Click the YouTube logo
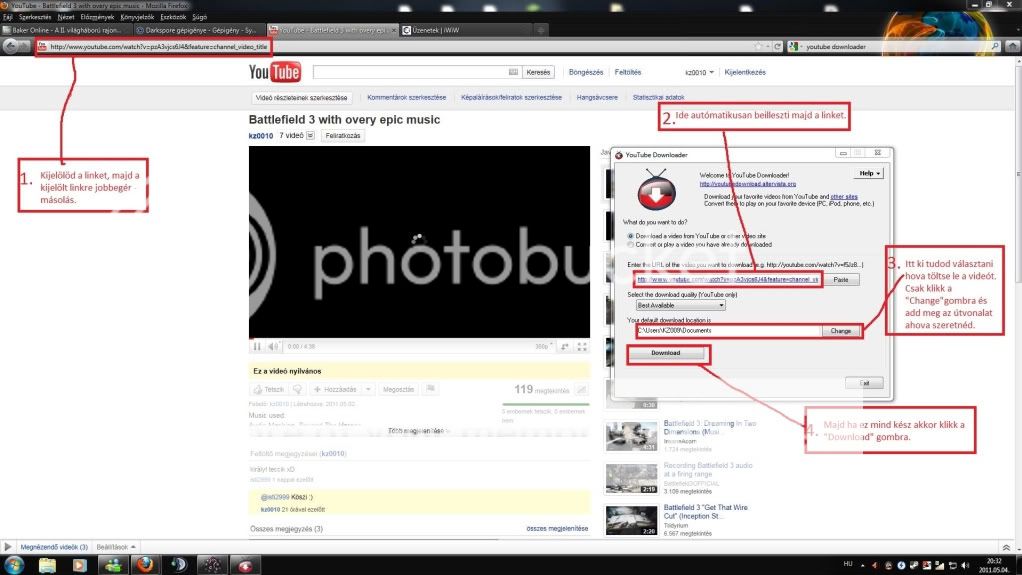 pos(275,73)
